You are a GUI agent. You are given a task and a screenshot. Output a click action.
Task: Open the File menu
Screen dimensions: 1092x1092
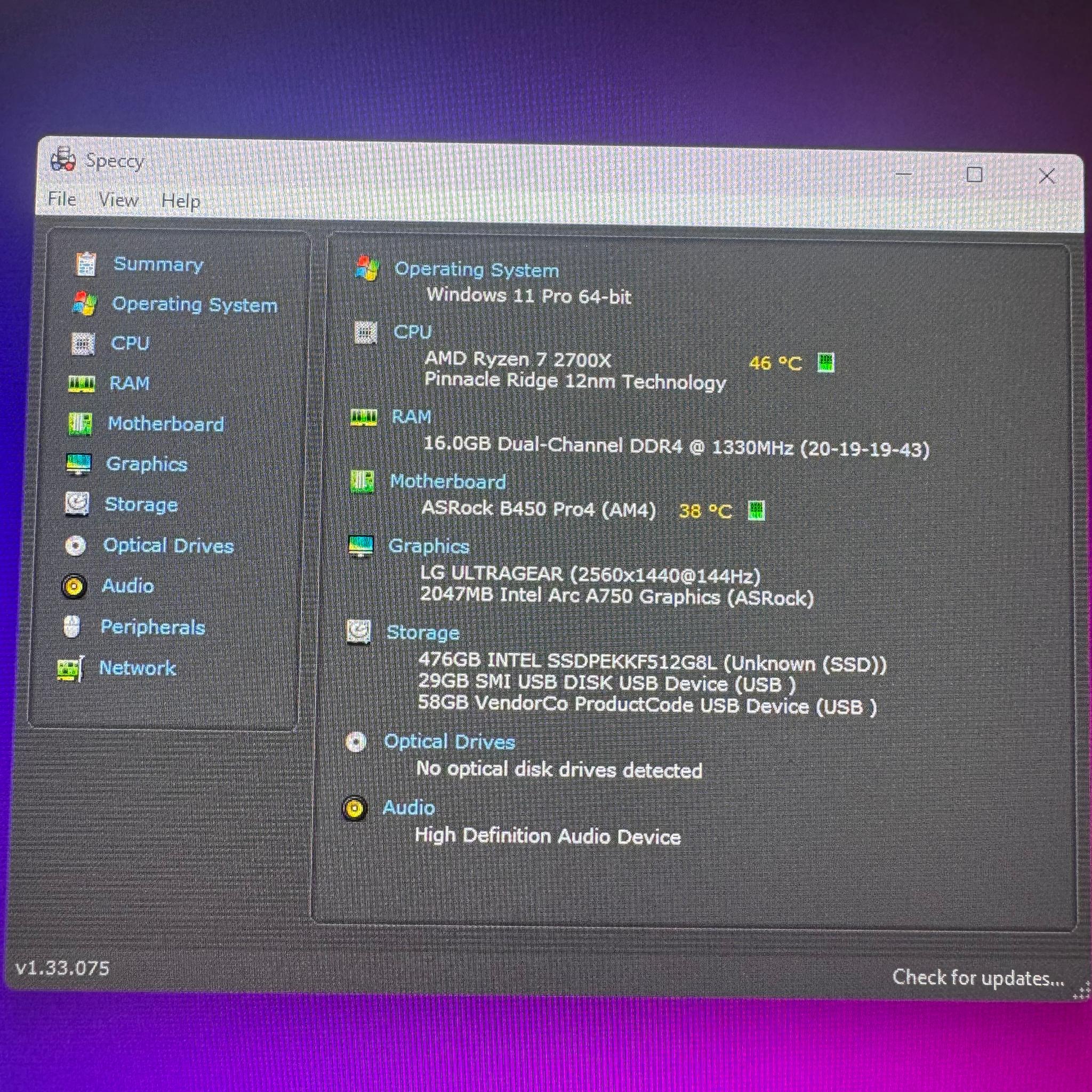pos(62,199)
